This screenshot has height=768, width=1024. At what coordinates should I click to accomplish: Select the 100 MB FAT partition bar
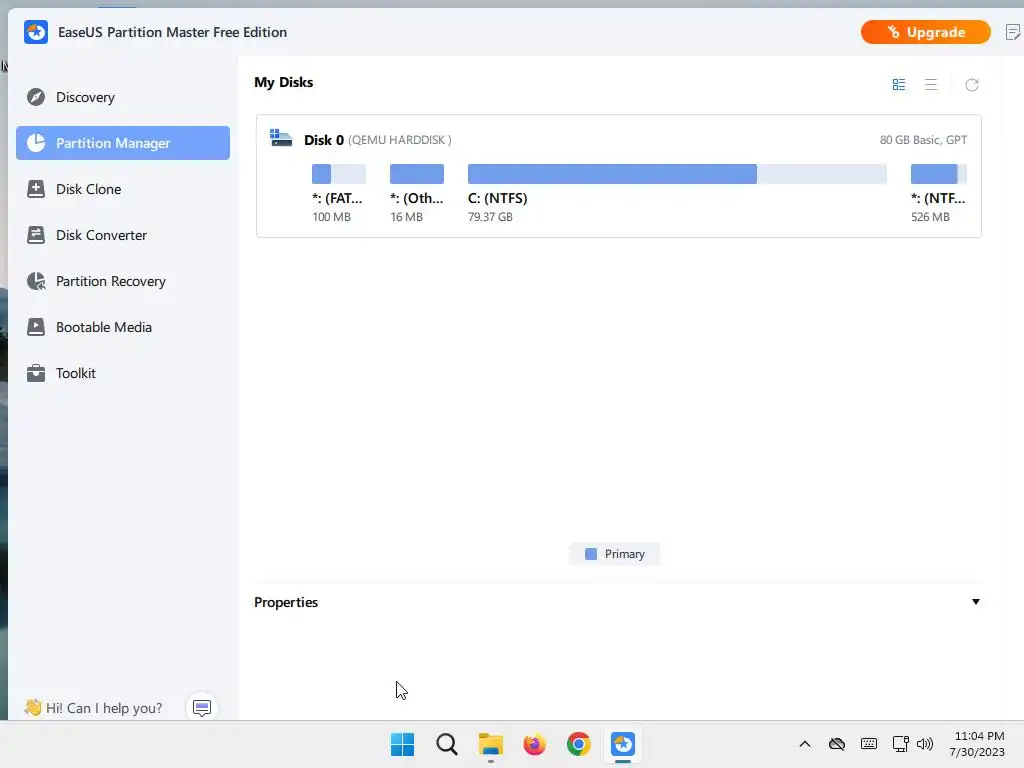coord(339,174)
